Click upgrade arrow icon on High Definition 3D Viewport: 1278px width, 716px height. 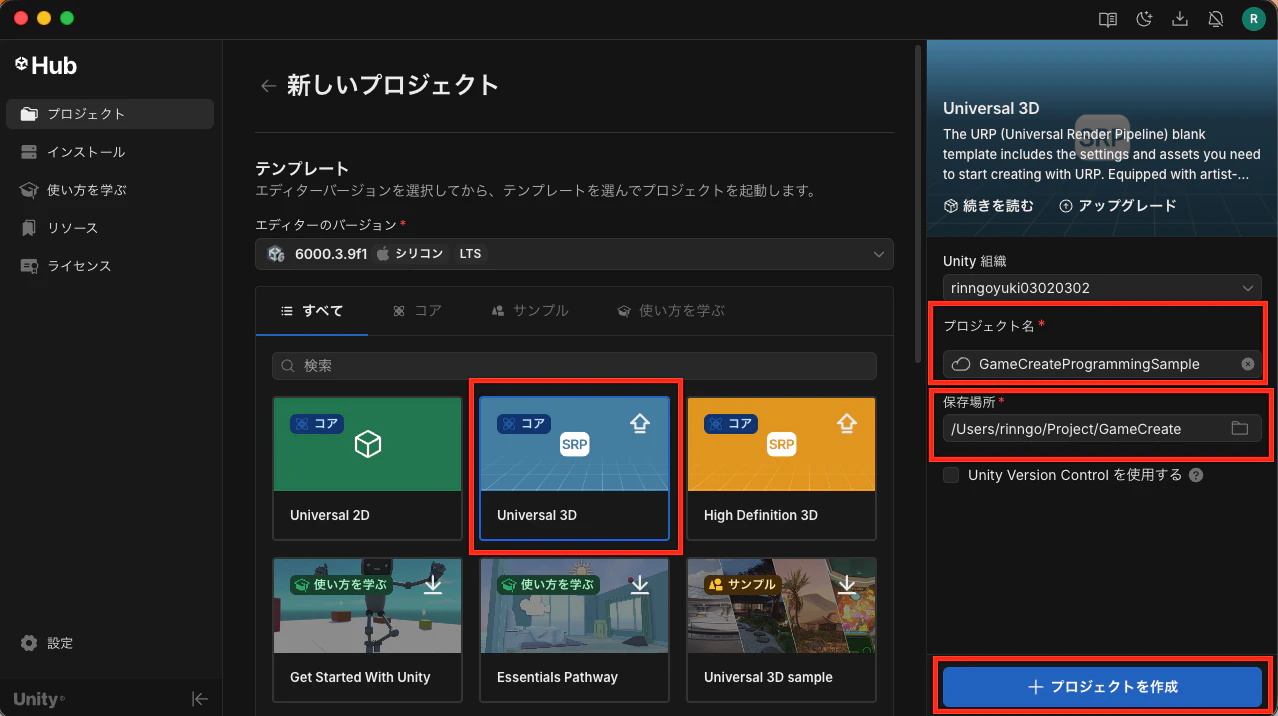pos(847,423)
